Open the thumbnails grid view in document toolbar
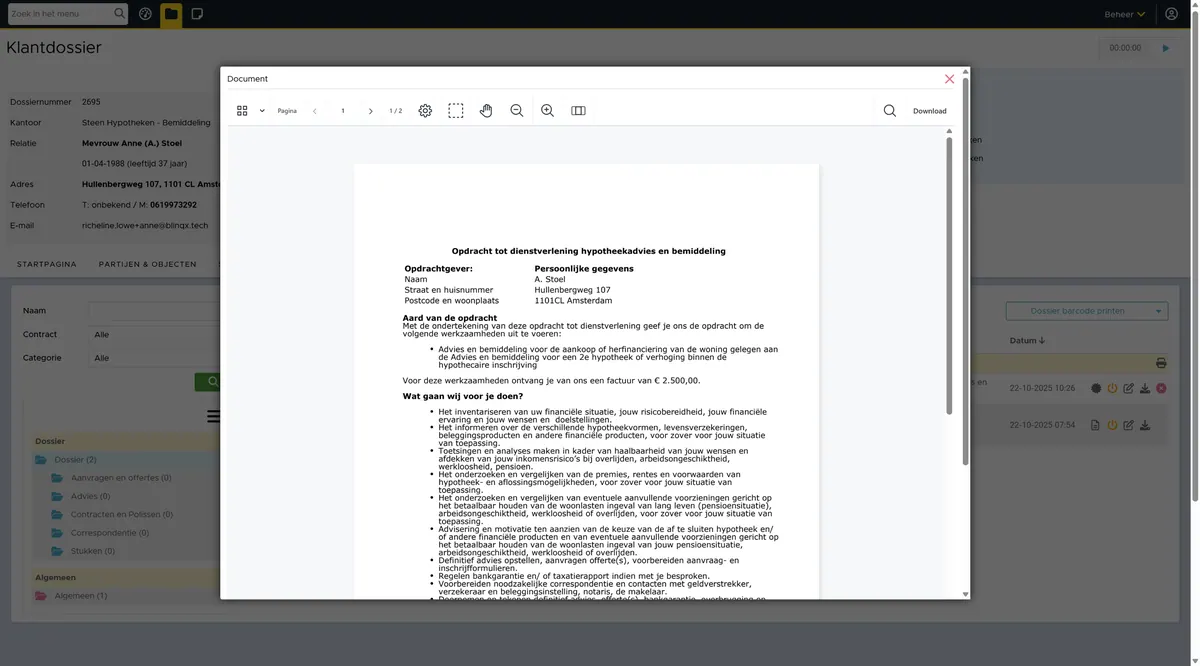 pyautogui.click(x=242, y=111)
